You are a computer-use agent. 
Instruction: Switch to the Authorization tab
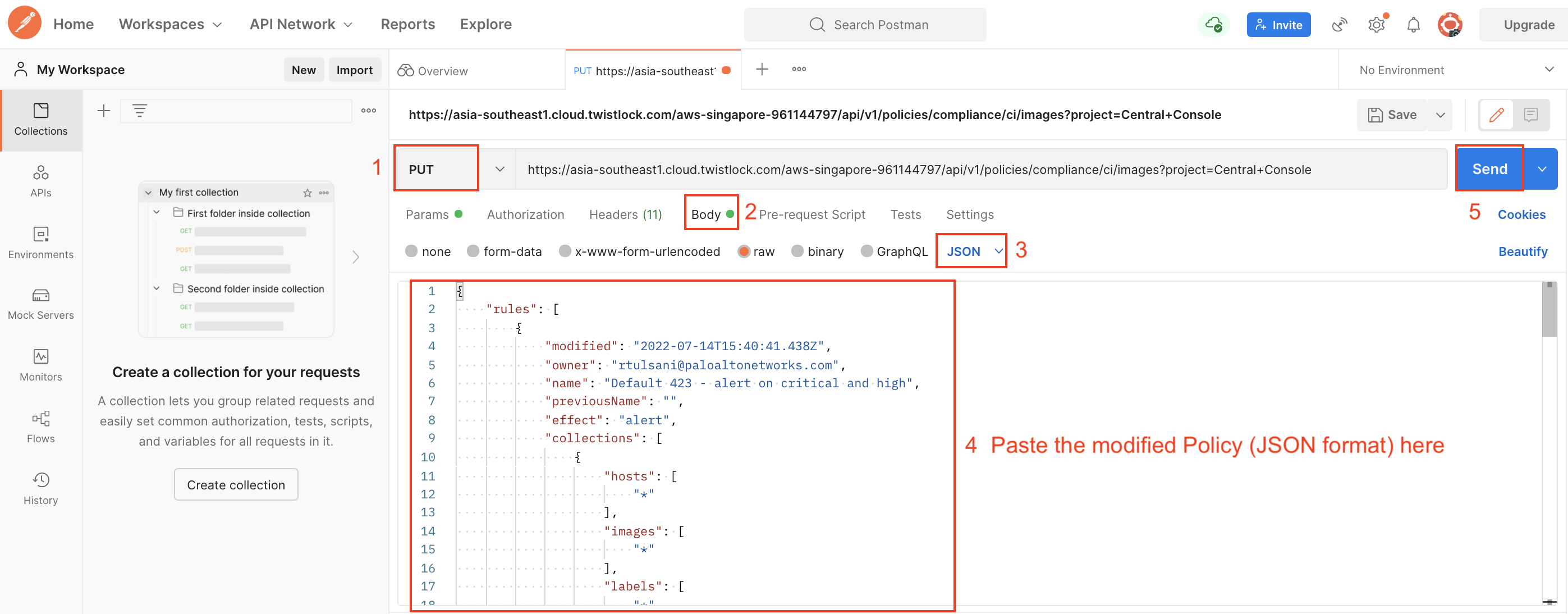click(525, 214)
